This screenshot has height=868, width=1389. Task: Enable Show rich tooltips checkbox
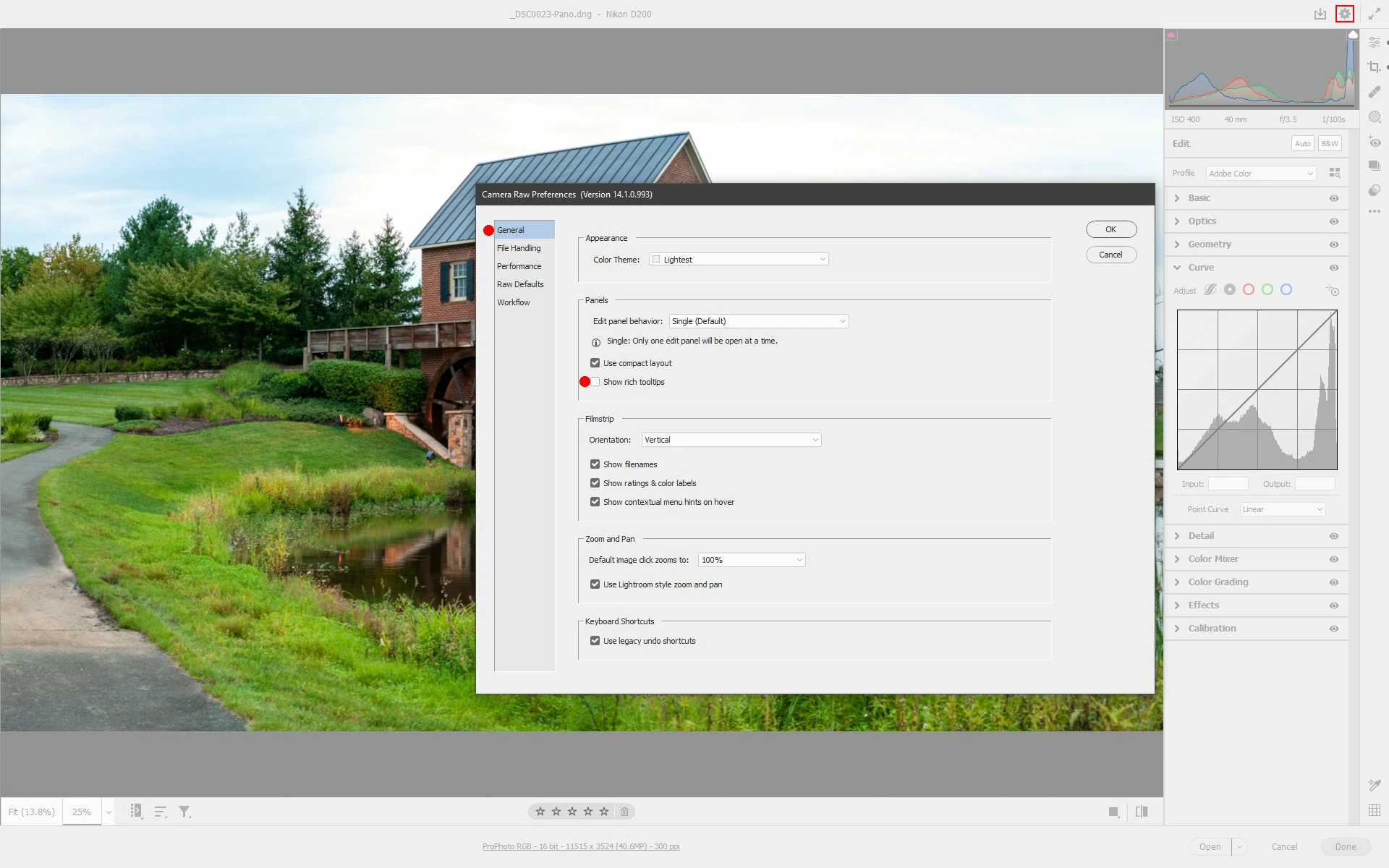tap(595, 382)
